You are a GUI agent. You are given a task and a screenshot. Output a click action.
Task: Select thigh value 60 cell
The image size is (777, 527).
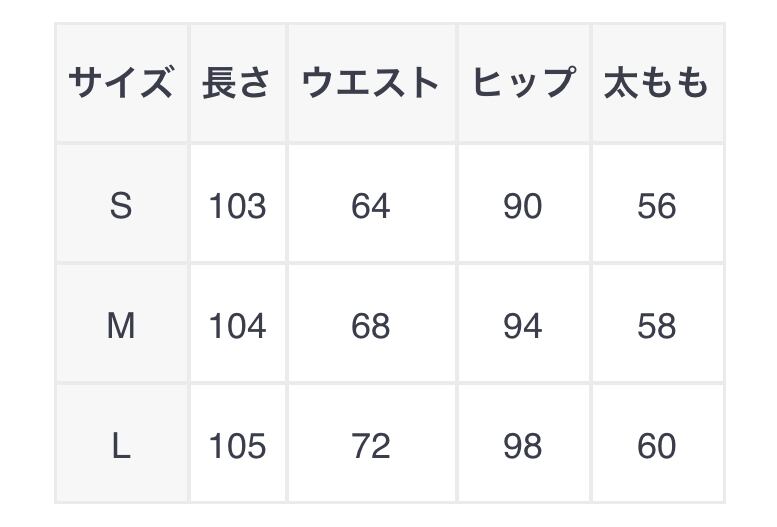click(x=657, y=446)
